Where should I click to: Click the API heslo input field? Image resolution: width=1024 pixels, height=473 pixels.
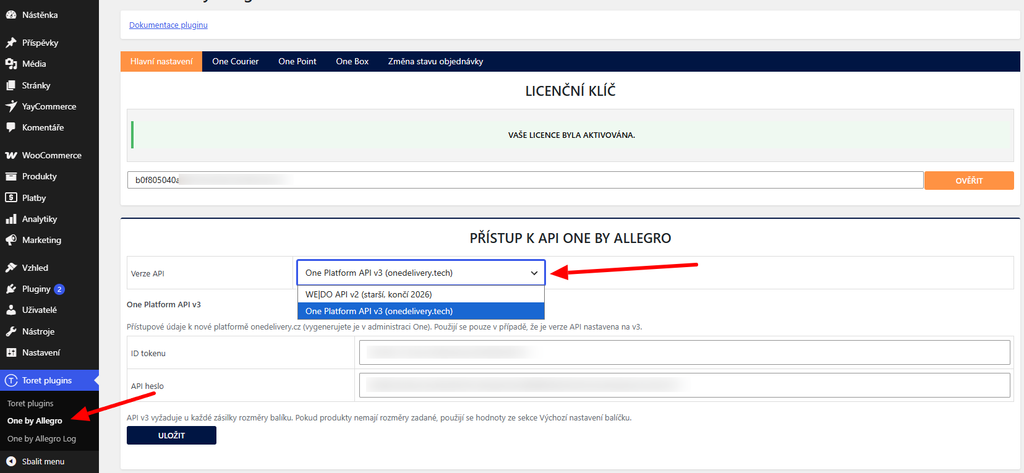coord(684,385)
